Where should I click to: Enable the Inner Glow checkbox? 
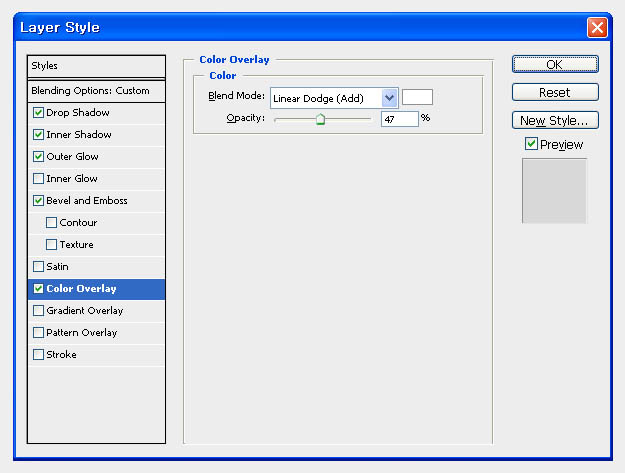pyautogui.click(x=38, y=179)
